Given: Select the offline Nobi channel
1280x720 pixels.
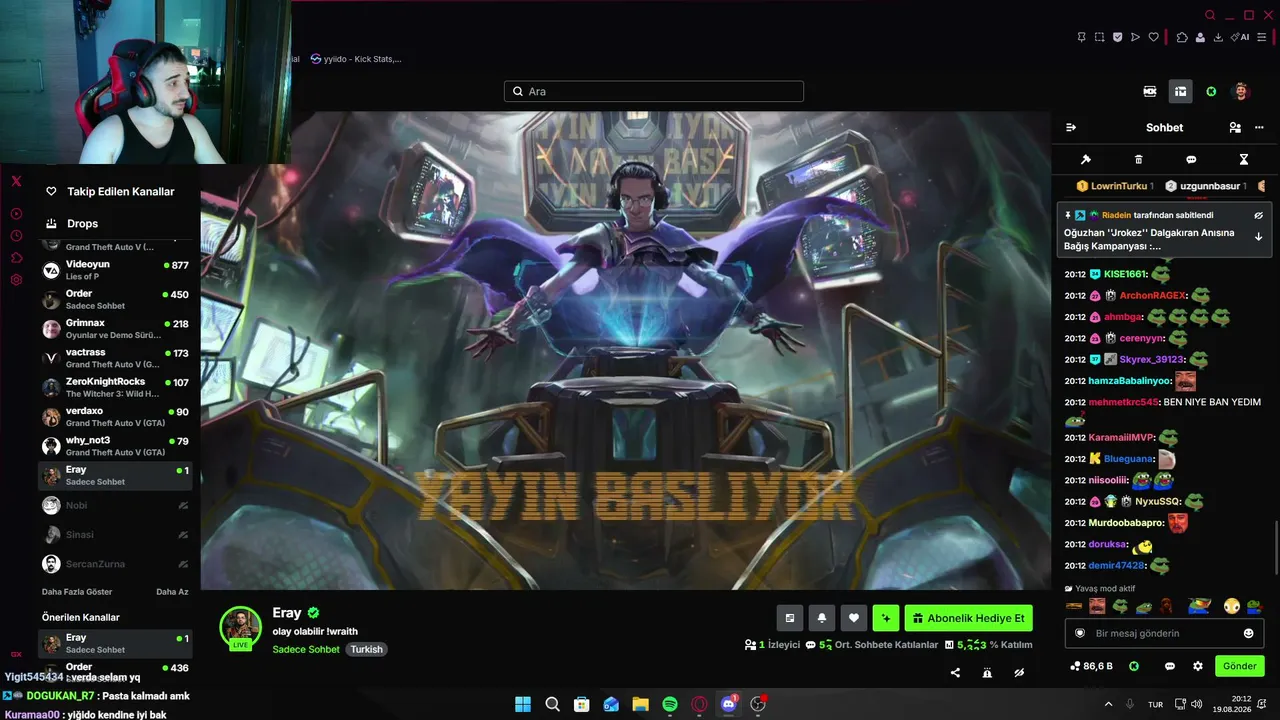Looking at the screenshot, I should tap(116, 506).
